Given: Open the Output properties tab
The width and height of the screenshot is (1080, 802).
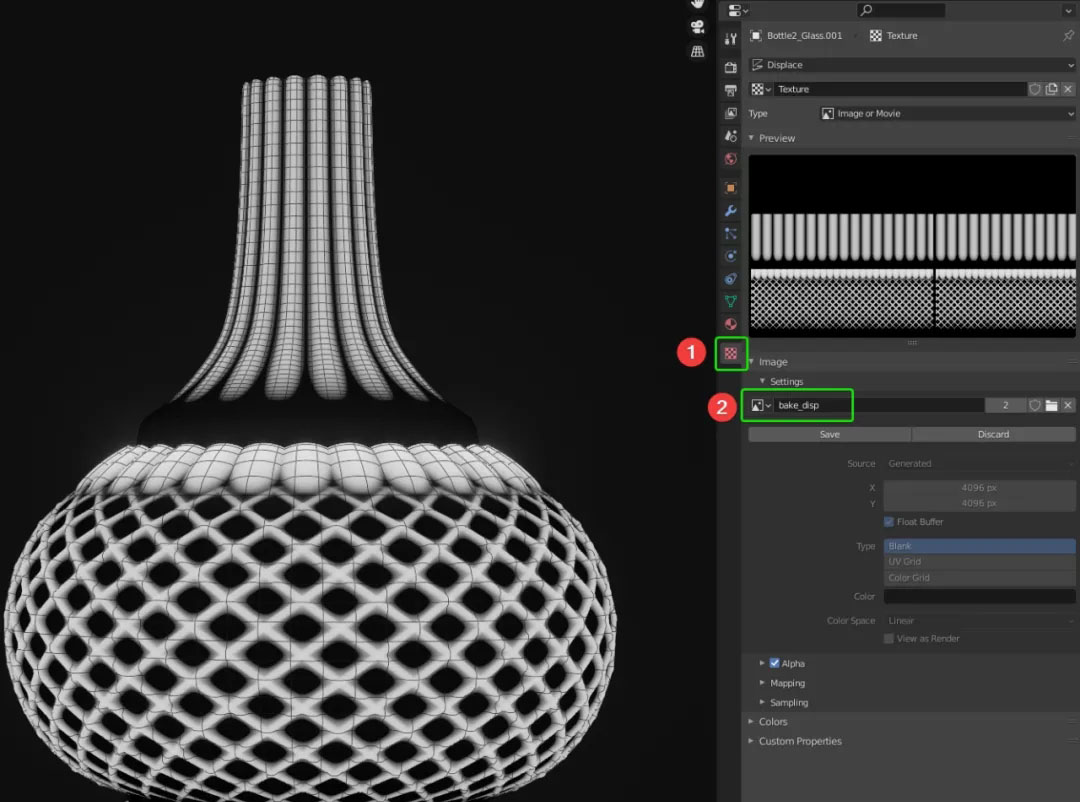Looking at the screenshot, I should [731, 90].
